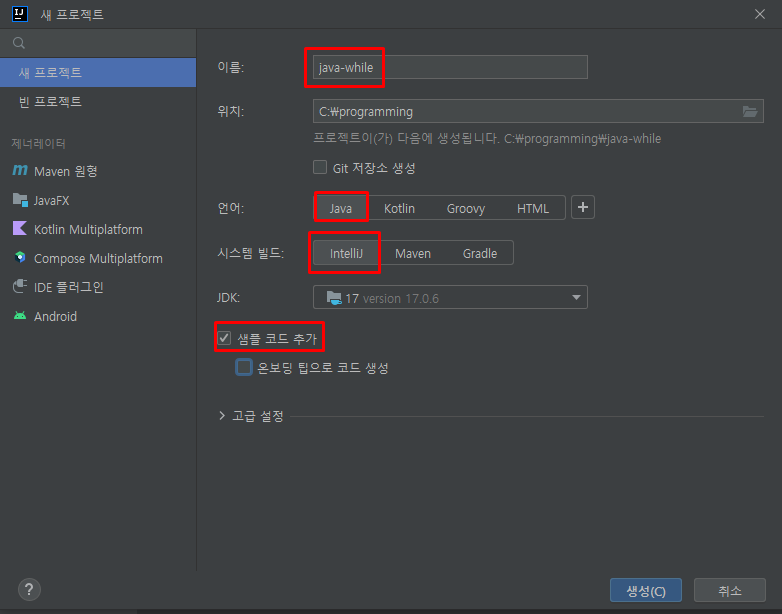Select 새 프로젝트 in sidebar
This screenshot has height=614, width=782.
[98, 72]
